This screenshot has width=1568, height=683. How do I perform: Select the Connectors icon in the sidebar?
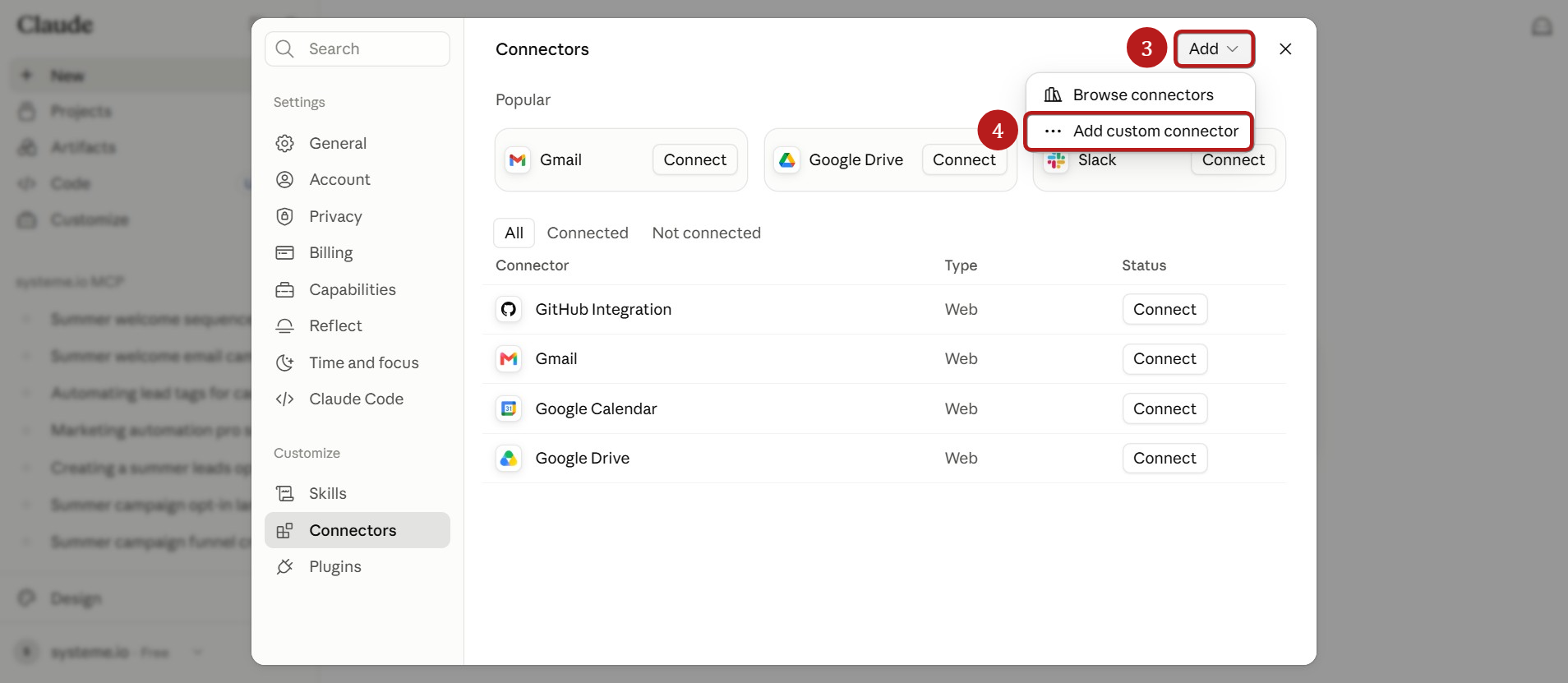coord(285,530)
